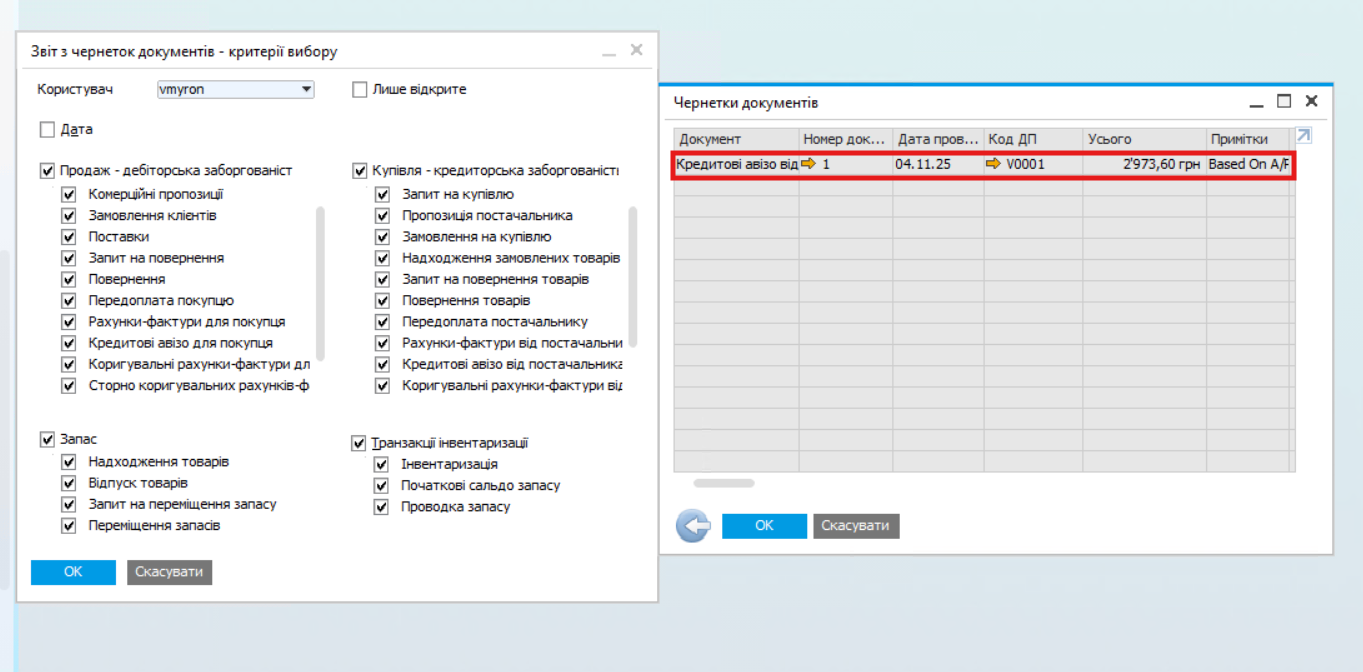Maximize the Чернетки документів window

point(1284,101)
